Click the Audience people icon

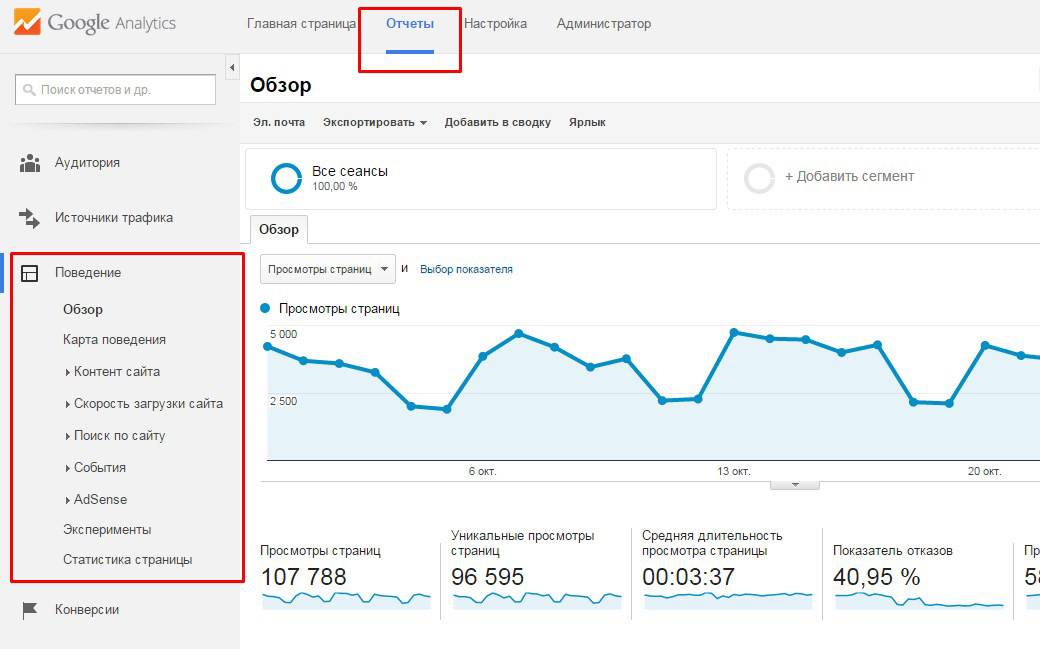[x=30, y=163]
